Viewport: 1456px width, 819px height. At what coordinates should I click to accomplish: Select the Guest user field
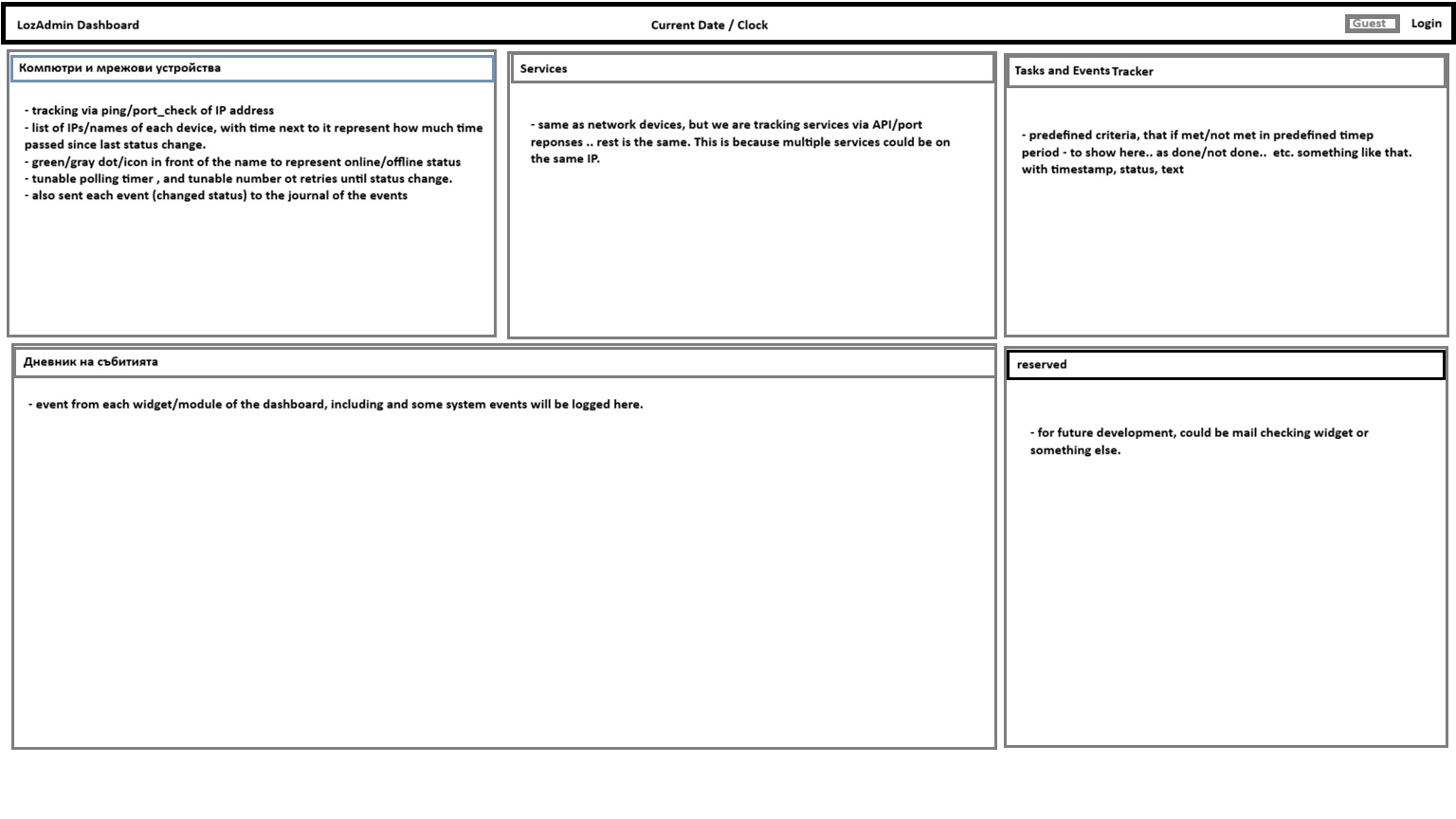(x=1372, y=24)
